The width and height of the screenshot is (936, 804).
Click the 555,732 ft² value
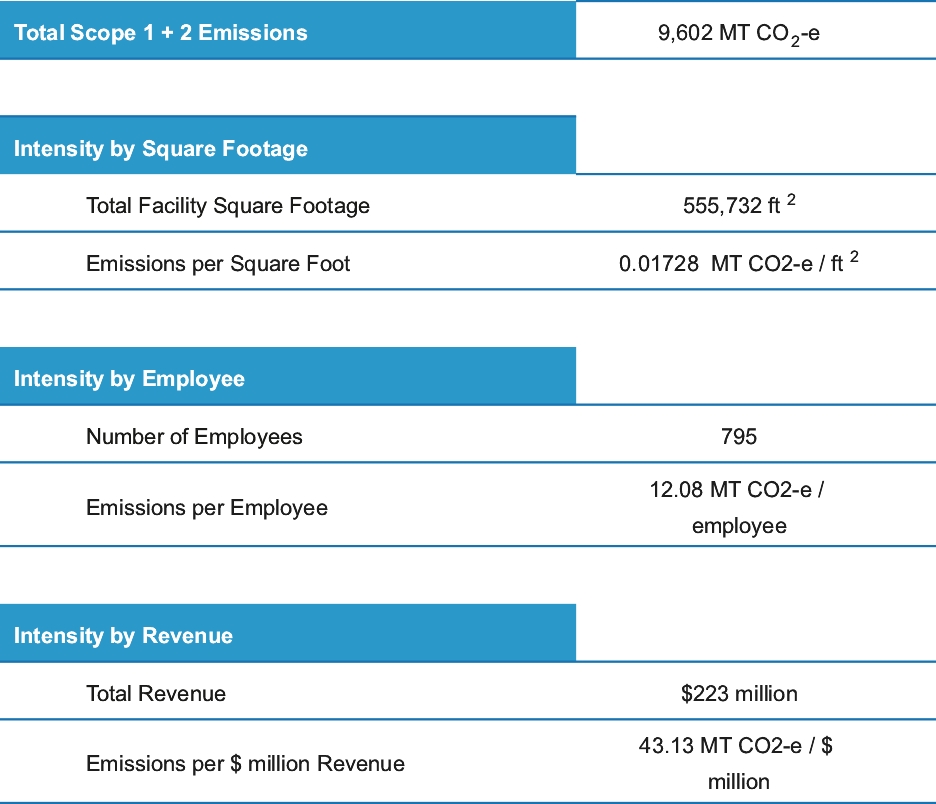coord(738,205)
